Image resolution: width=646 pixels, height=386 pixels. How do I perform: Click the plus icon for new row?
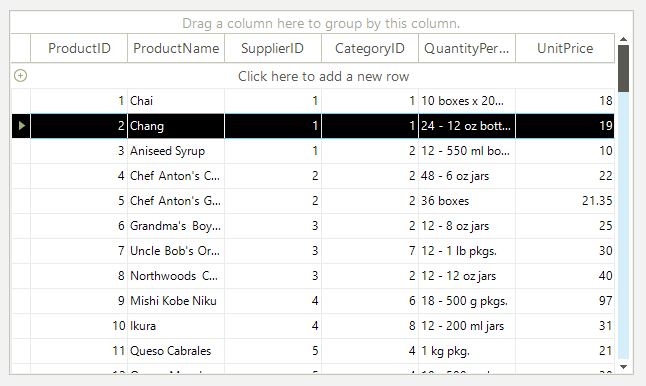pos(21,76)
